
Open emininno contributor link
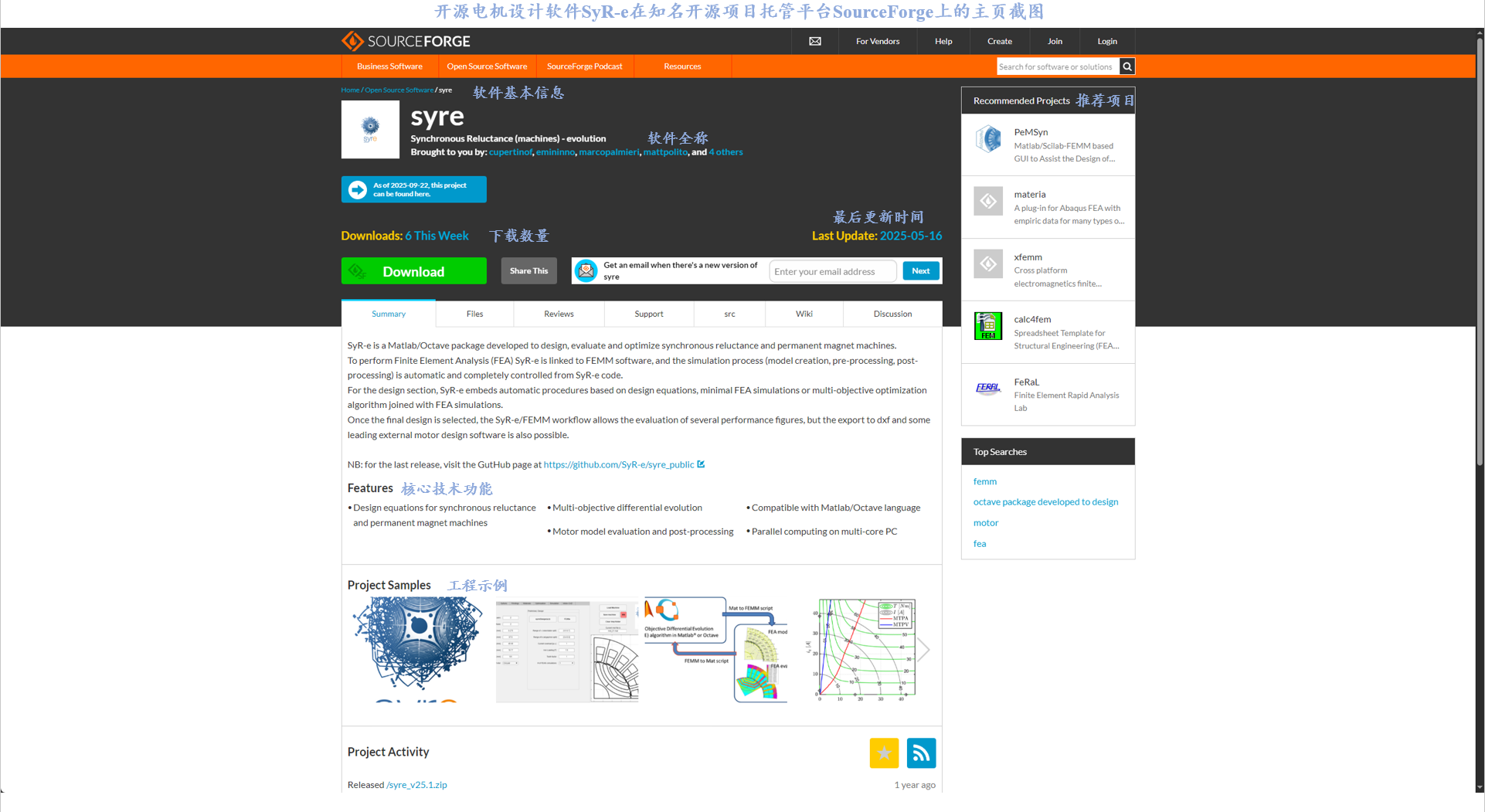click(x=555, y=152)
